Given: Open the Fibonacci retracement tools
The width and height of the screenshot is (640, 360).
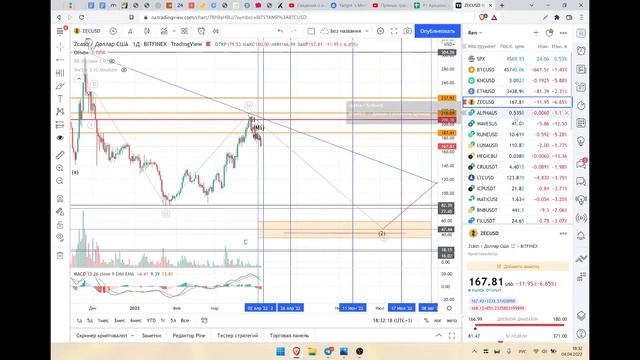Looking at the screenshot, I should pyautogui.click(x=60, y=73).
